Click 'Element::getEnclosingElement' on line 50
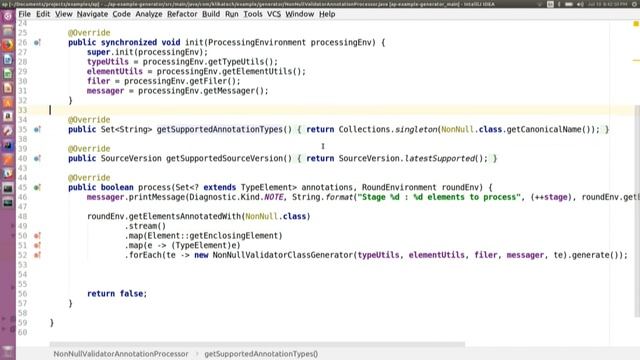640x360 pixels. [x=212, y=236]
